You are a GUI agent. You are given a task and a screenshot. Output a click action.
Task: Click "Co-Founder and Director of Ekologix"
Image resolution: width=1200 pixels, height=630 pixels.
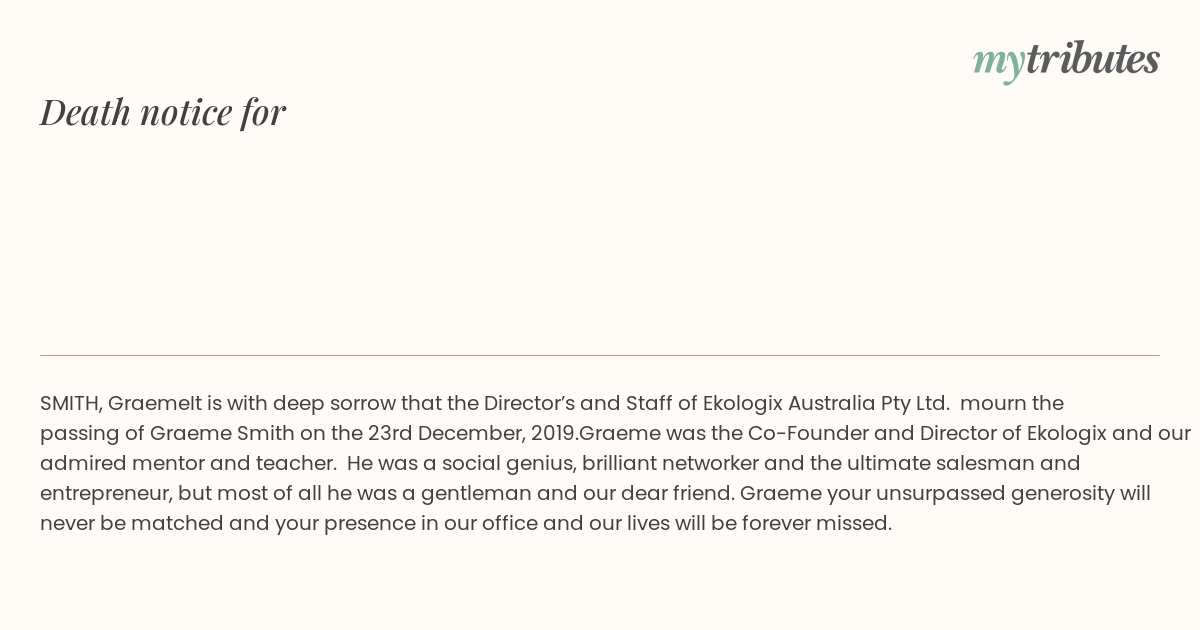[x=921, y=433]
